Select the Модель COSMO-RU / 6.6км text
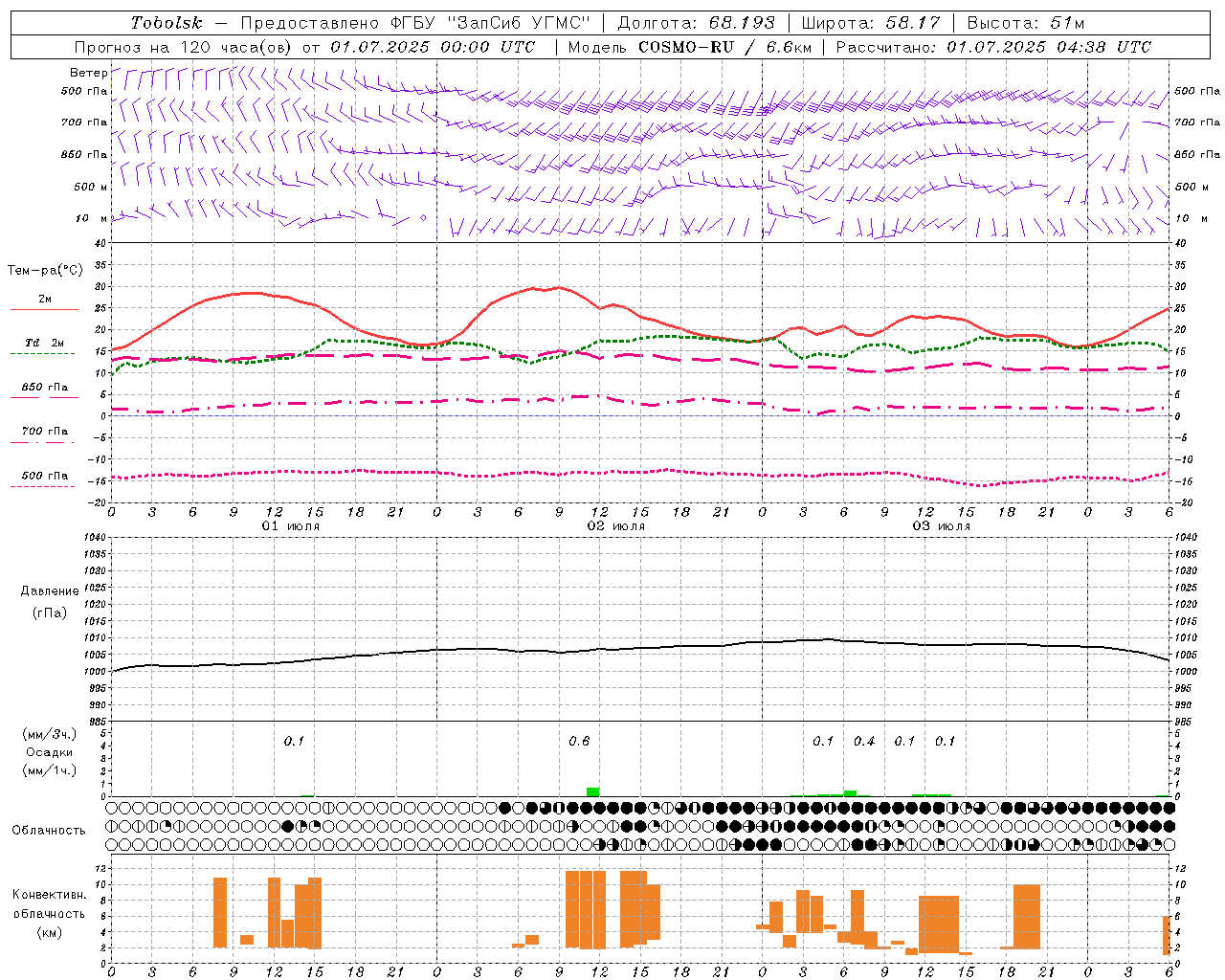The width and height of the screenshot is (1225, 980). point(688,47)
